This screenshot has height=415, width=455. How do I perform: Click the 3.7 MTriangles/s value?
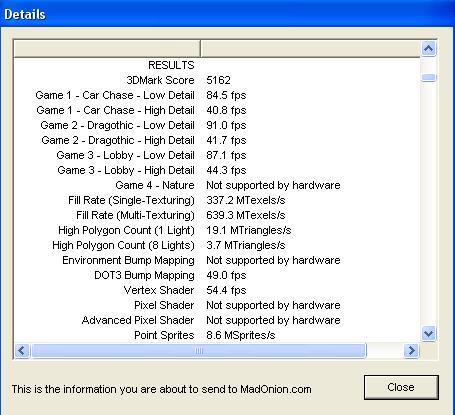246,245
